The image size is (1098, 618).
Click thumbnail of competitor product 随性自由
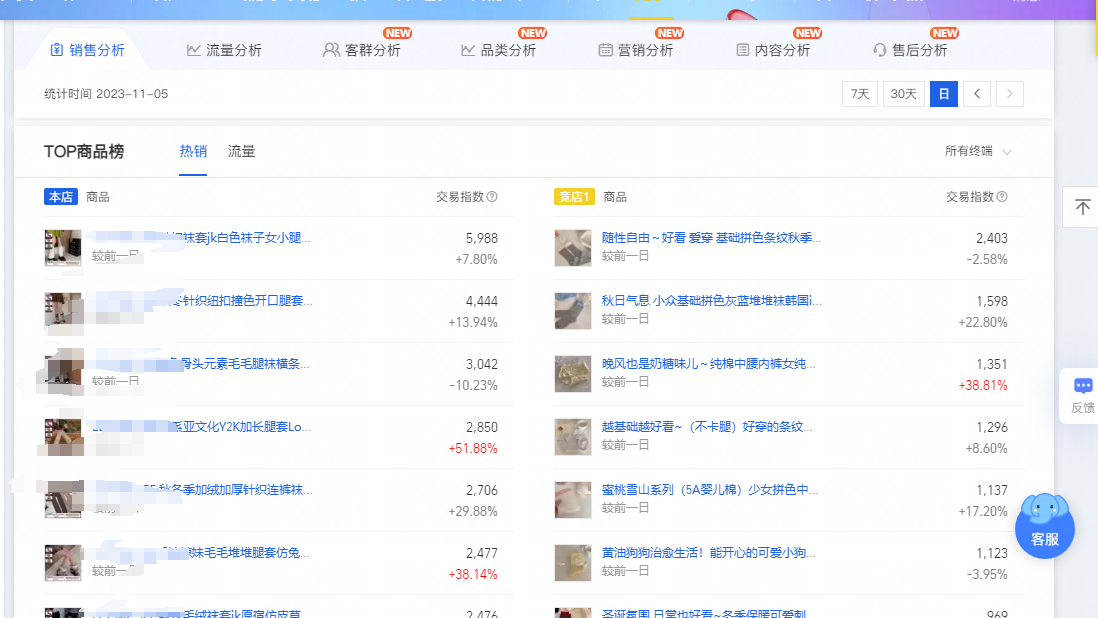(x=573, y=248)
